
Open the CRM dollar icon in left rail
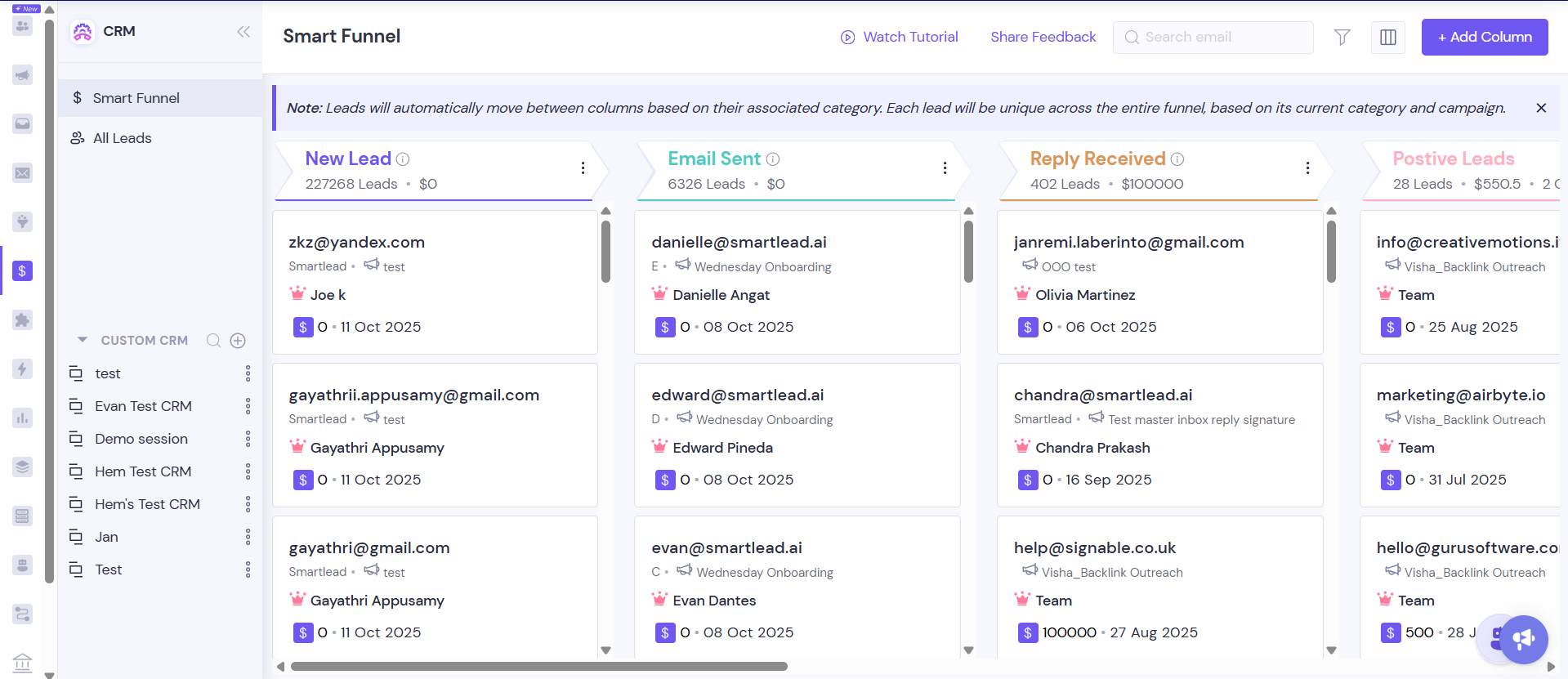pyautogui.click(x=22, y=270)
